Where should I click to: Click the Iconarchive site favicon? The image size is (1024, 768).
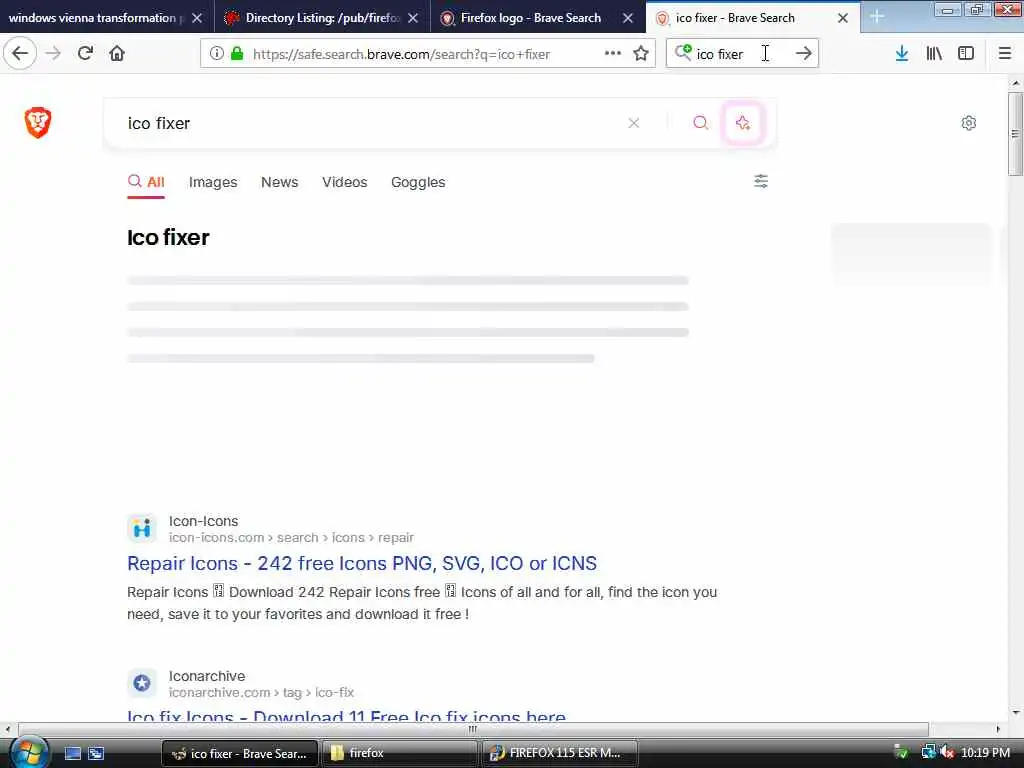pyautogui.click(x=142, y=683)
